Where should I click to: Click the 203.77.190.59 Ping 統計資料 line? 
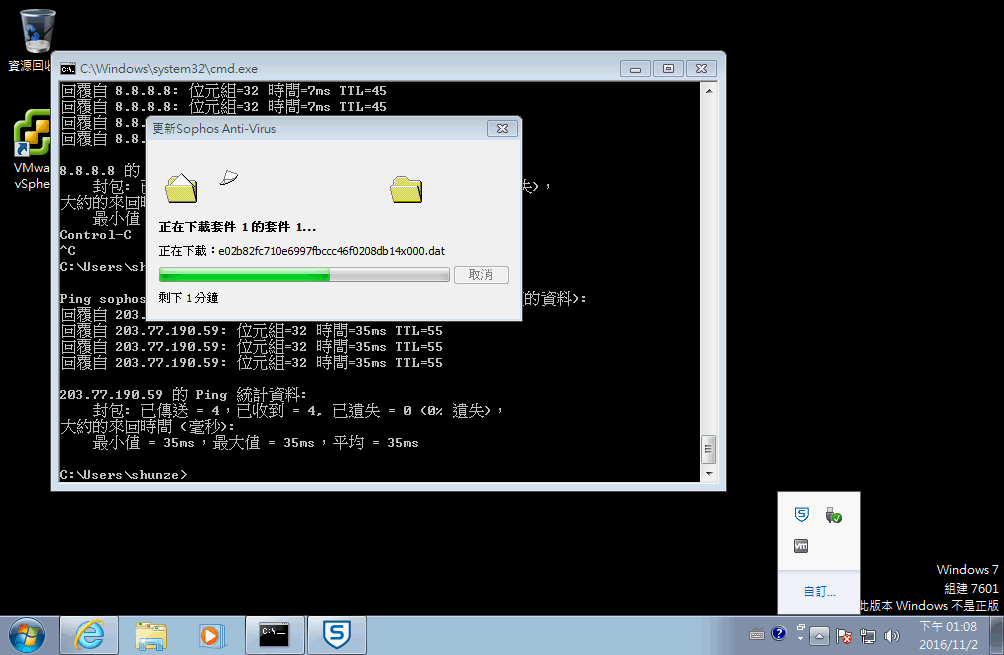183,394
